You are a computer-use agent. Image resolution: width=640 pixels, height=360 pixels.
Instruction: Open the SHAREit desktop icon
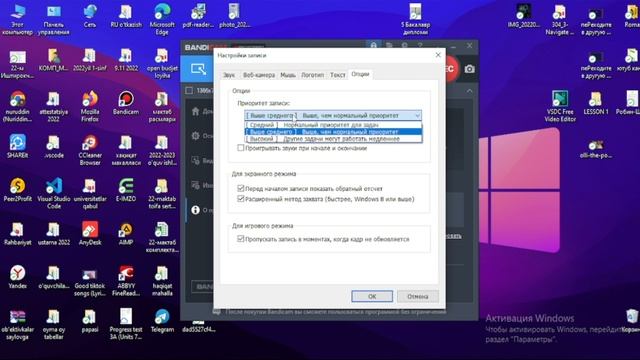click(x=18, y=147)
